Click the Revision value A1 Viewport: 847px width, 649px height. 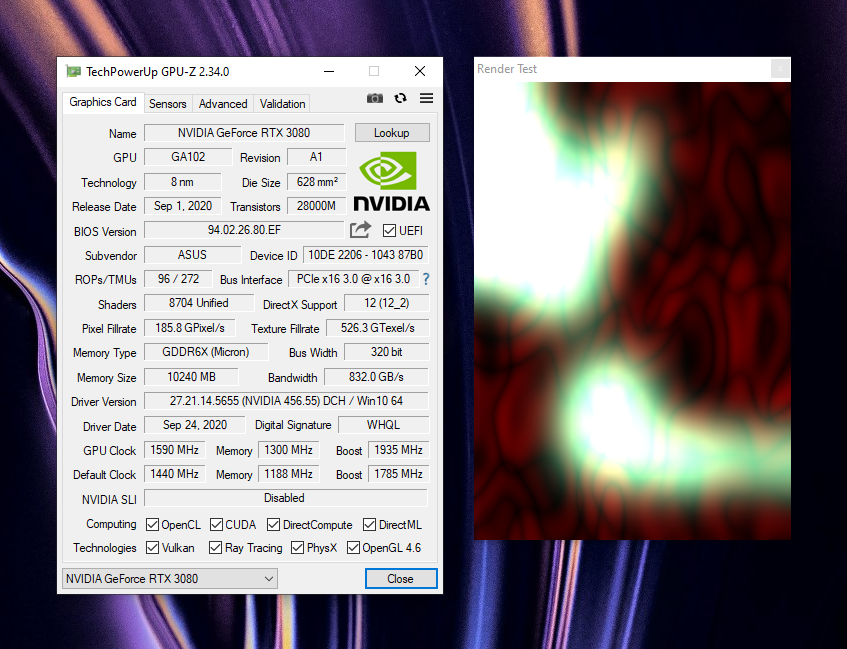[x=317, y=157]
